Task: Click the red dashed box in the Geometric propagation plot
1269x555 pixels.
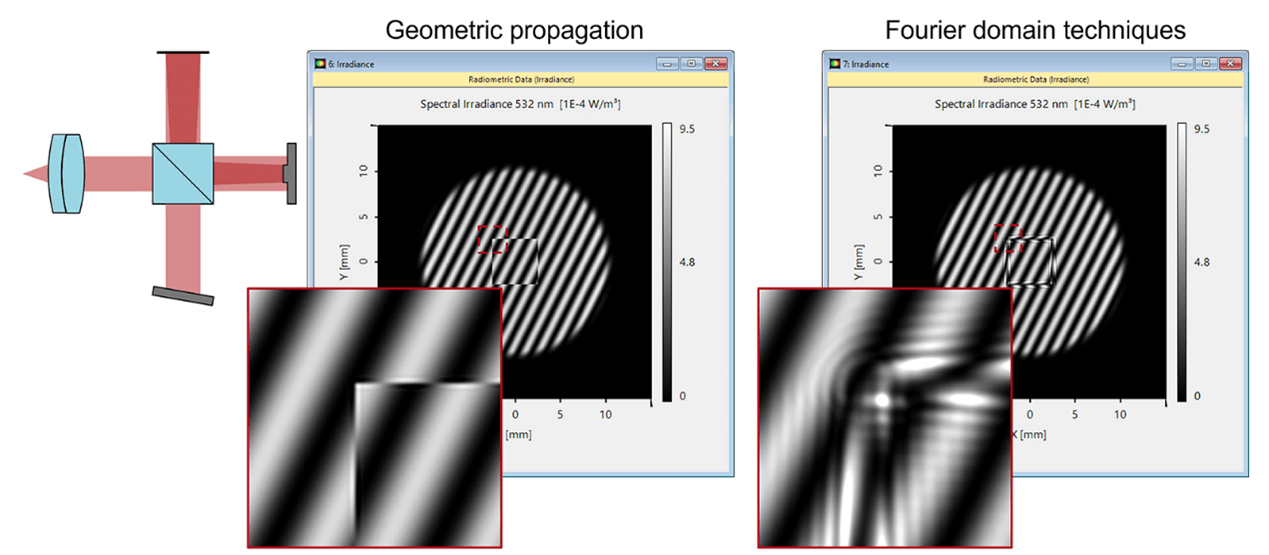Action: pos(492,239)
